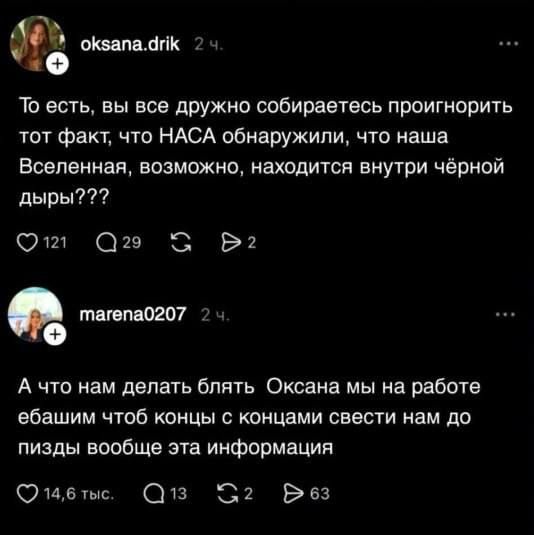View the 14,6 тыс. likes count
Screen dimensions: 534x535
point(79,494)
